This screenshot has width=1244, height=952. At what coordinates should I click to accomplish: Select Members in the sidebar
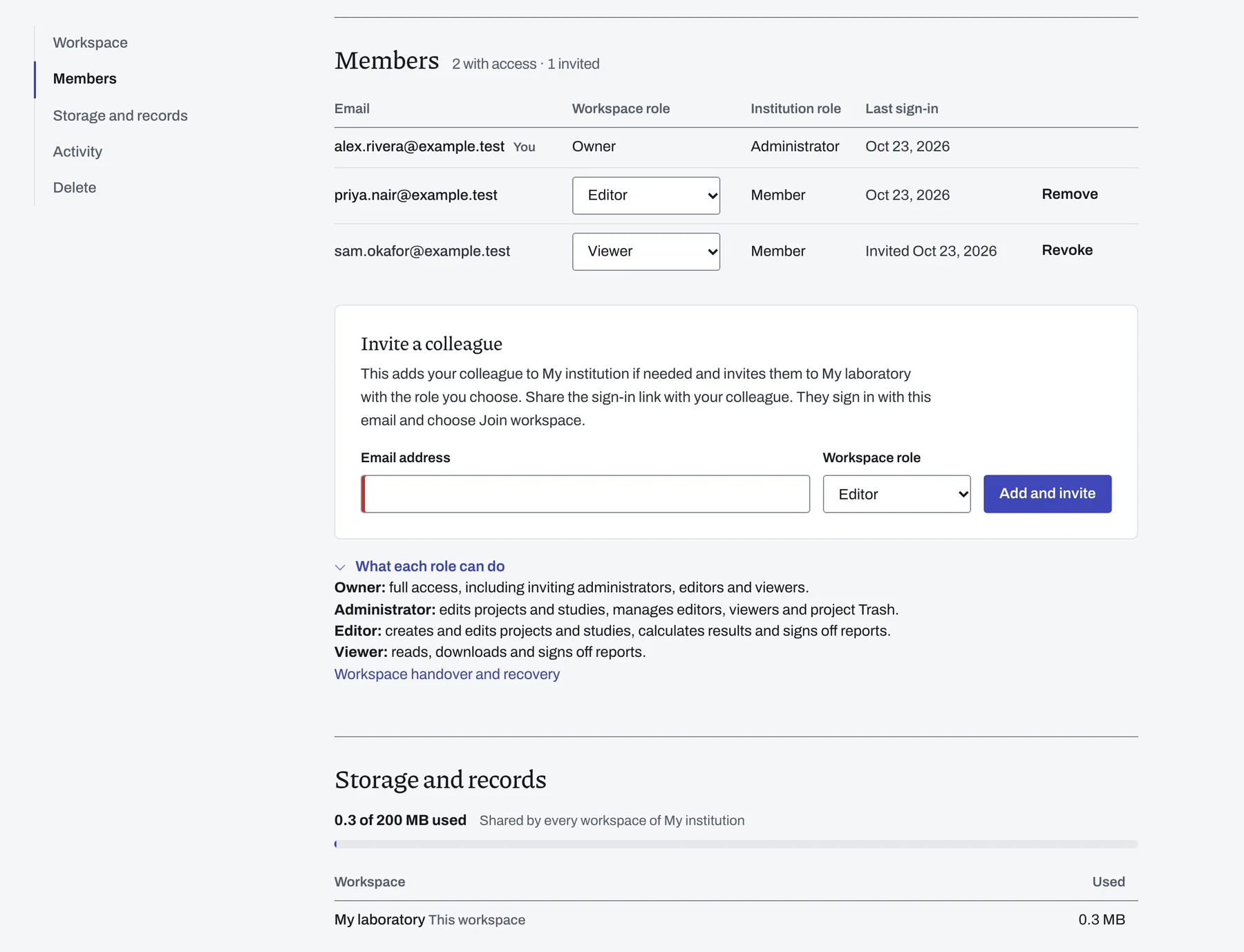coord(84,79)
